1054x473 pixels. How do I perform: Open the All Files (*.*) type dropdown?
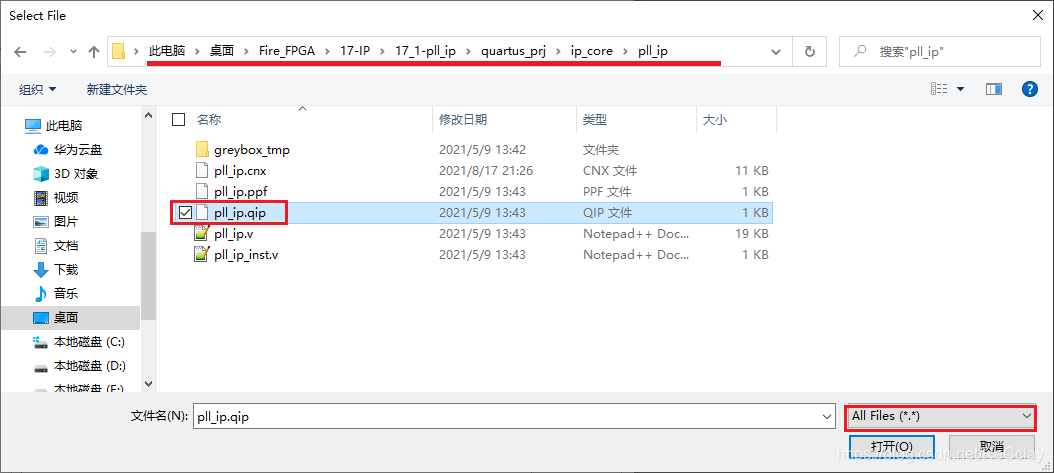(940, 417)
